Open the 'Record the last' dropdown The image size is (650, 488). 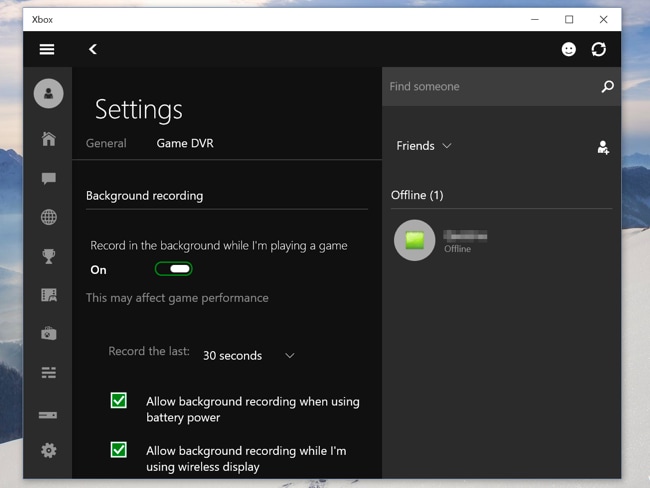click(248, 356)
